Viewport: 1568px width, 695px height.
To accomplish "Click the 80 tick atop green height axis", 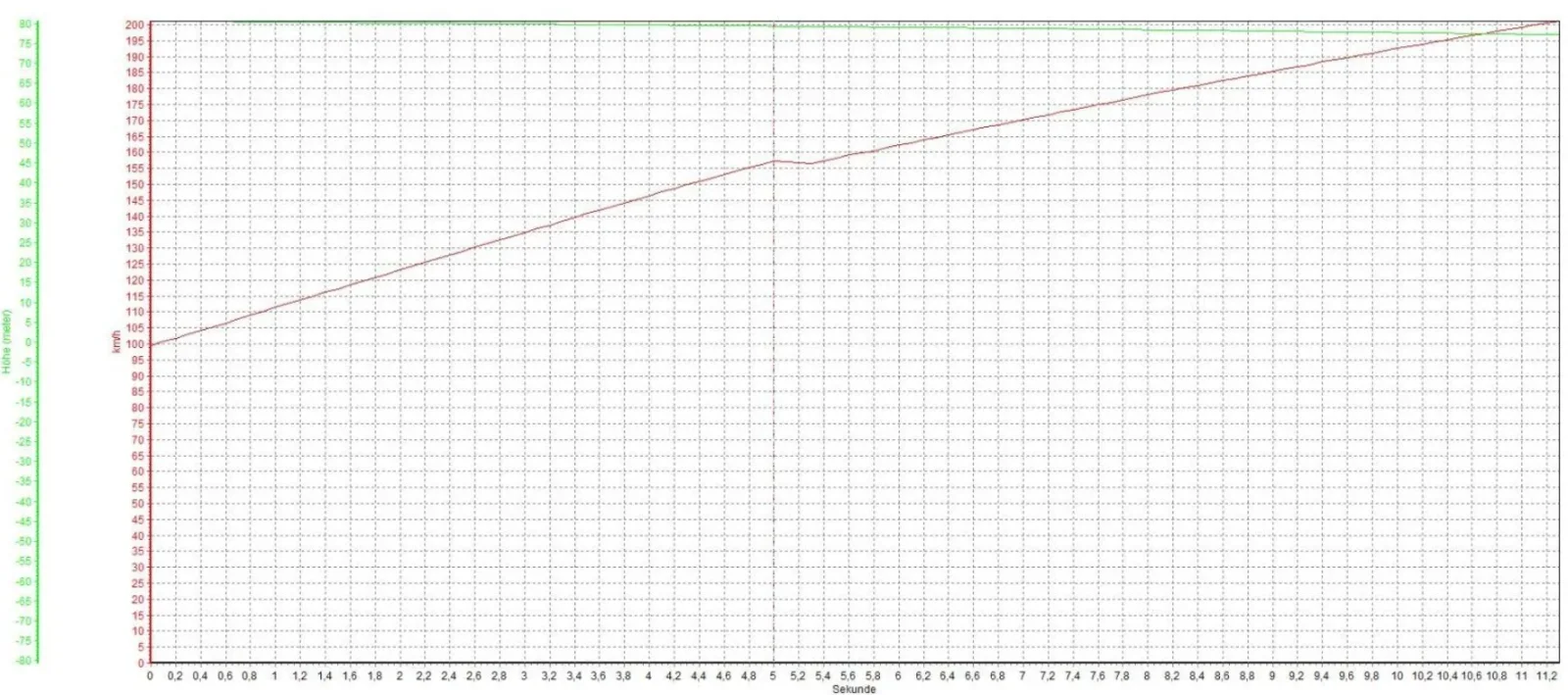I will click(x=24, y=24).
